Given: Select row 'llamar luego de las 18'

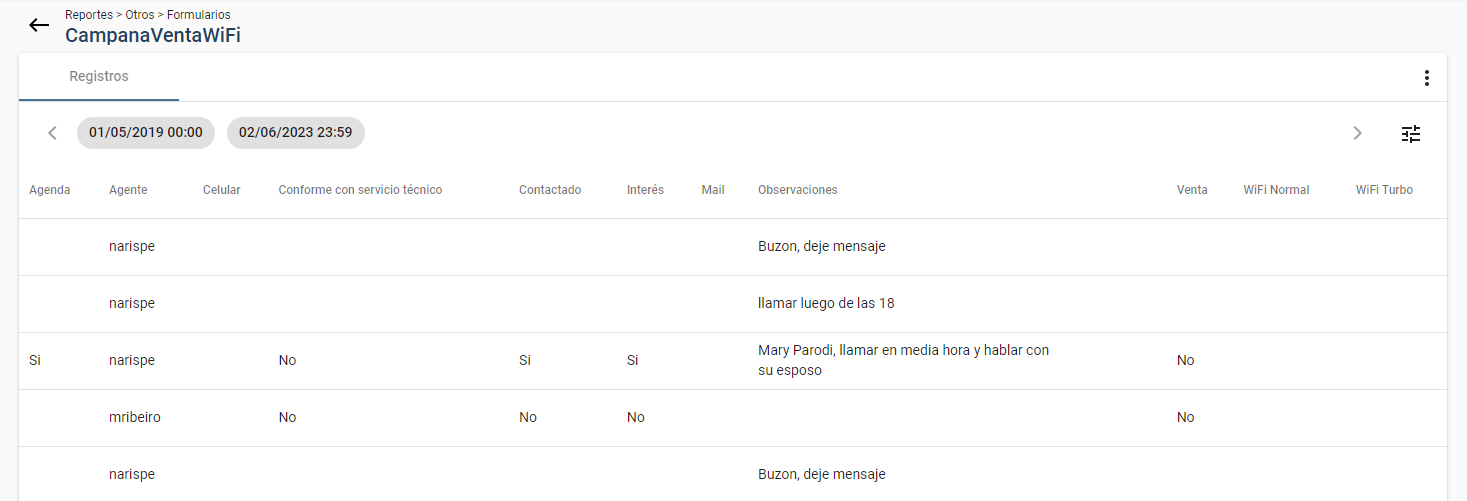Looking at the screenshot, I should 733,304.
